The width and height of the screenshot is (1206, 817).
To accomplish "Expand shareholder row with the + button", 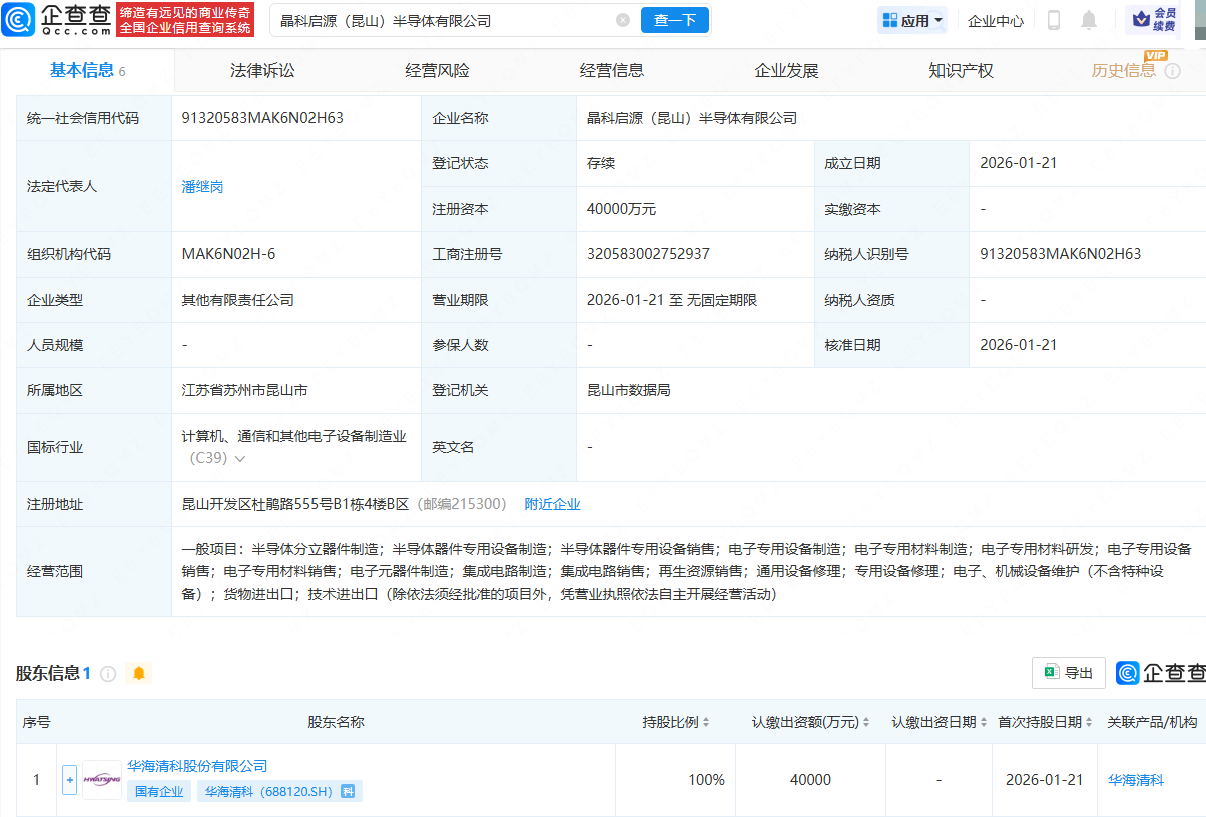I will (69, 779).
